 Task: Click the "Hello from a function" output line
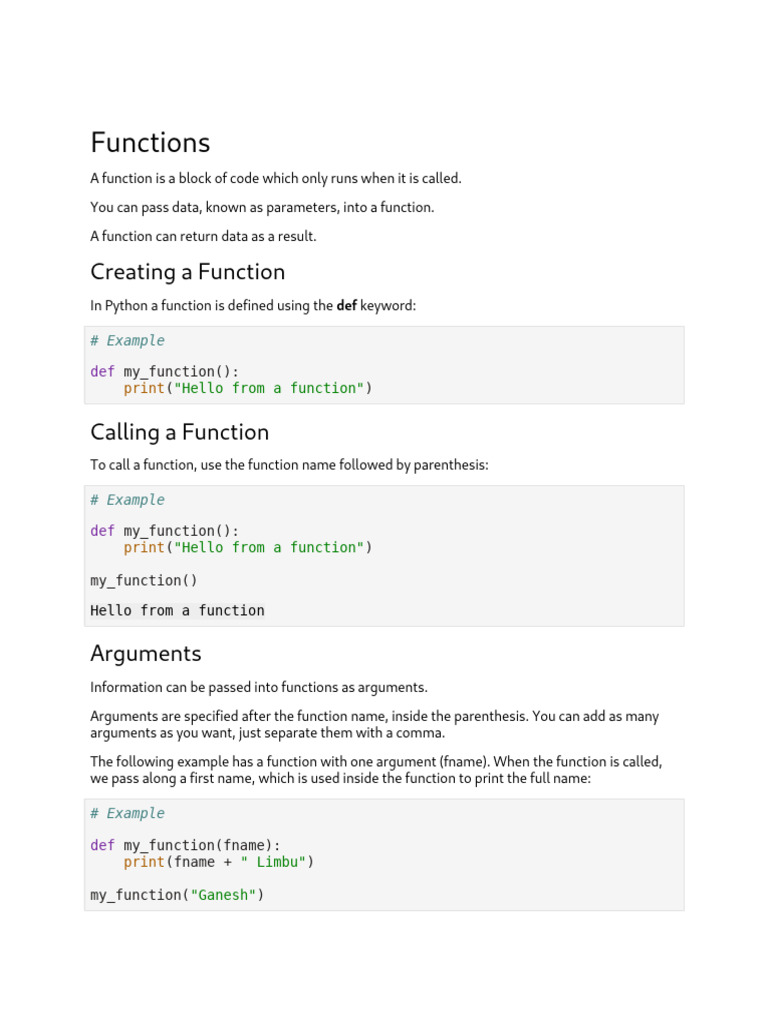point(177,610)
